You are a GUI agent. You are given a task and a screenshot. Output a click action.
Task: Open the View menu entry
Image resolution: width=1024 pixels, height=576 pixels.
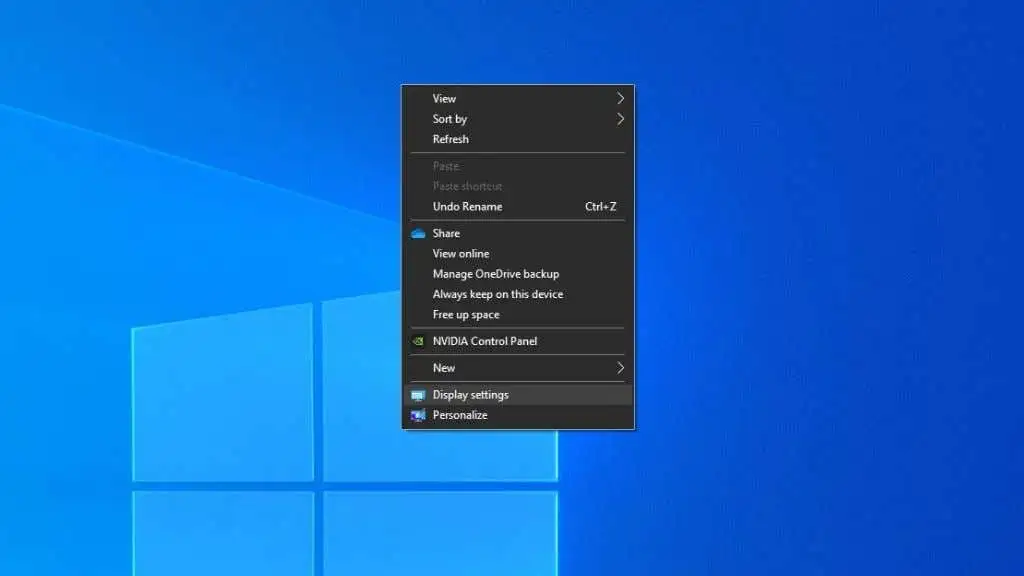pyautogui.click(x=518, y=99)
